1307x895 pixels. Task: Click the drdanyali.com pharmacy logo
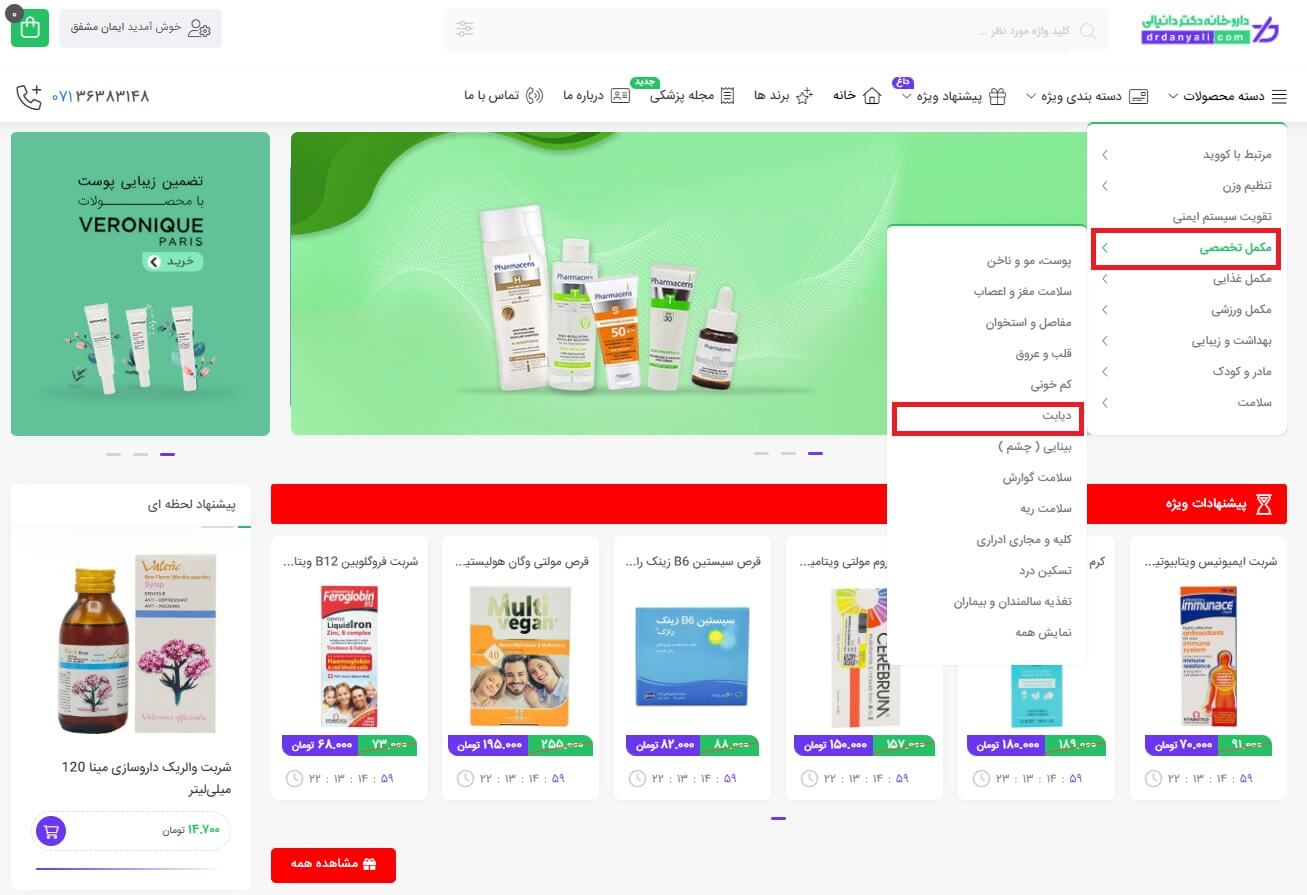tap(1209, 29)
